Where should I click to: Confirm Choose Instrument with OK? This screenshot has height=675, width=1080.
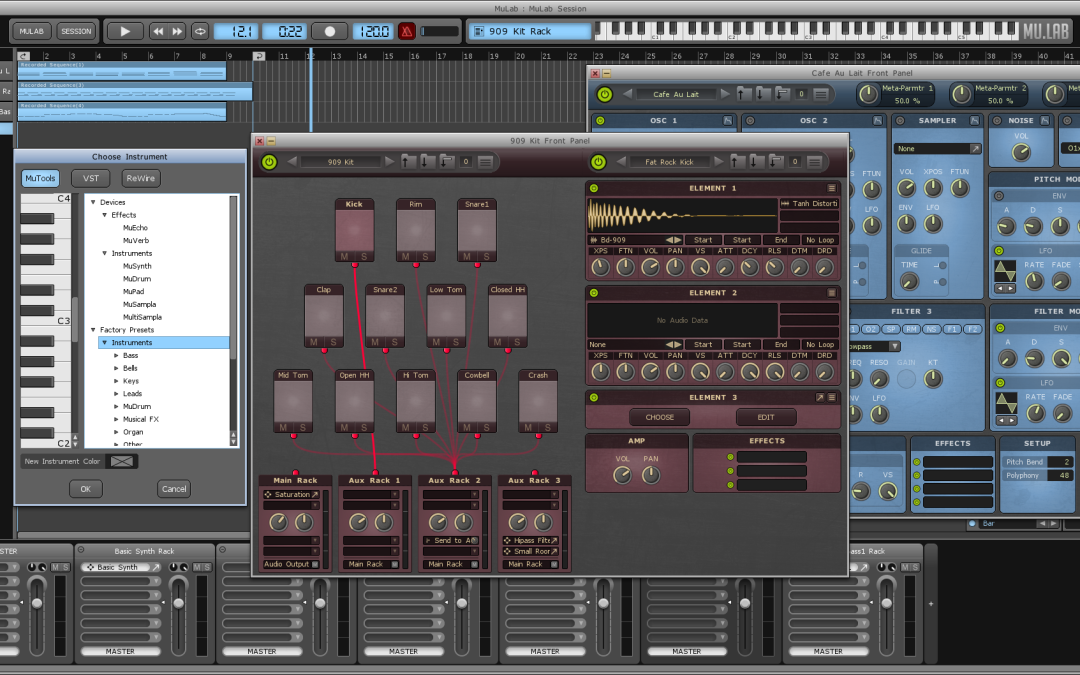coord(85,489)
